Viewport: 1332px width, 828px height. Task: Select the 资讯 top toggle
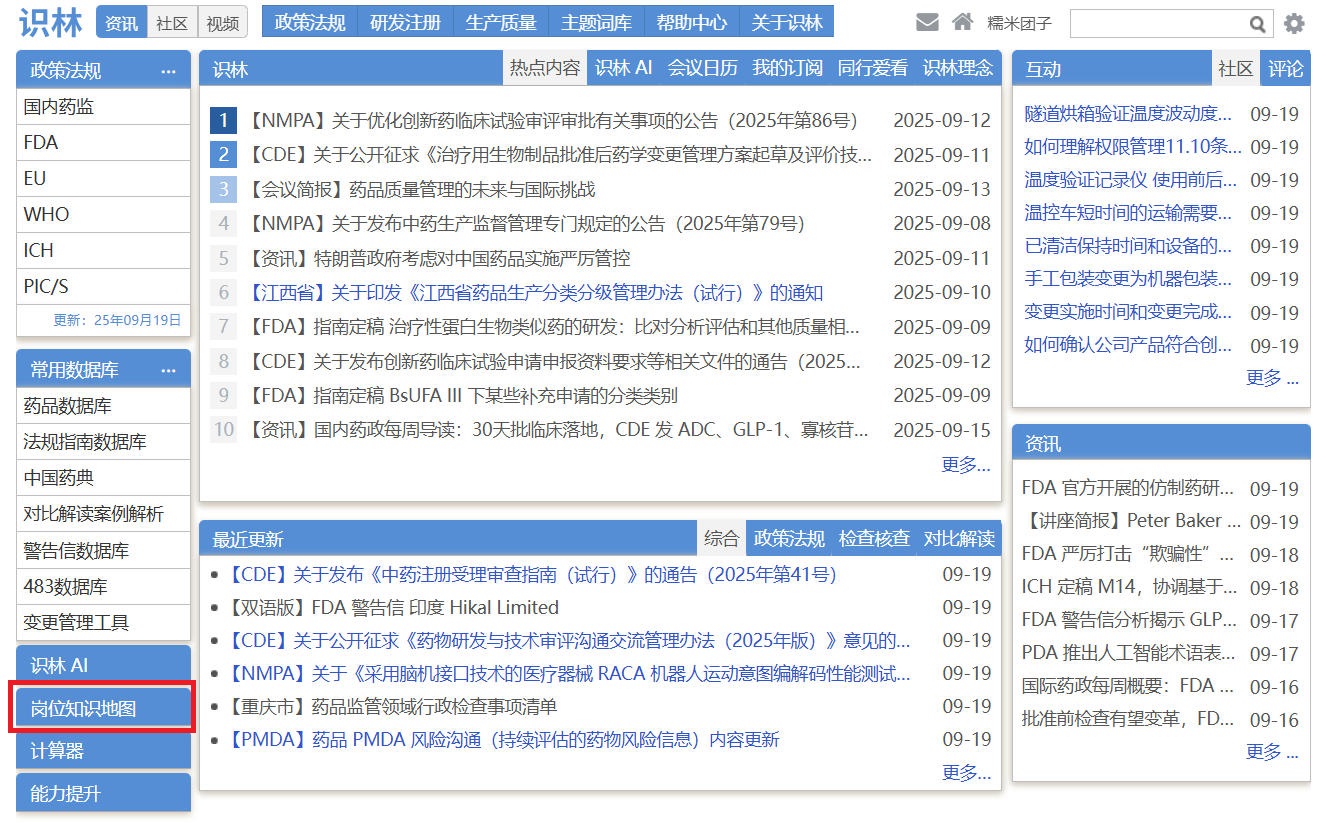click(122, 23)
